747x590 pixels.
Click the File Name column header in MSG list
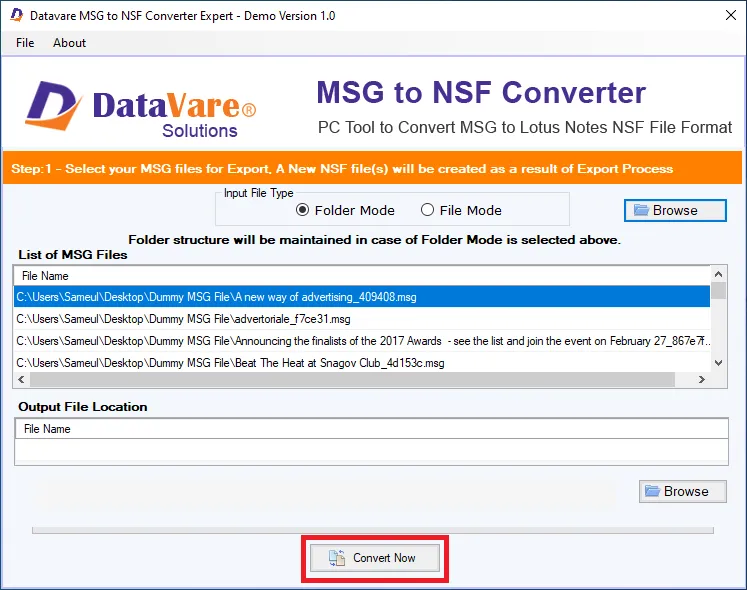tap(362, 276)
